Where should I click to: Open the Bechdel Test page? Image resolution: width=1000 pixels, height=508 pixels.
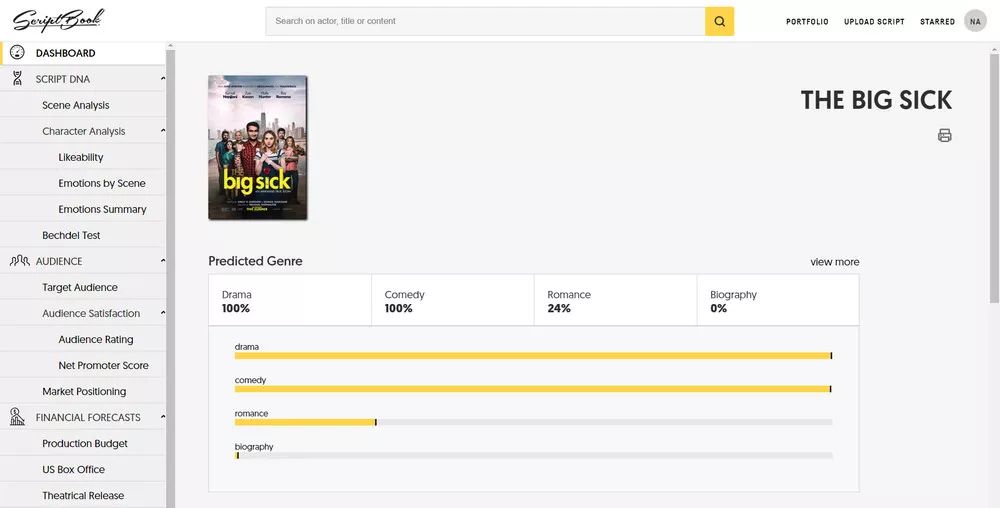71,235
